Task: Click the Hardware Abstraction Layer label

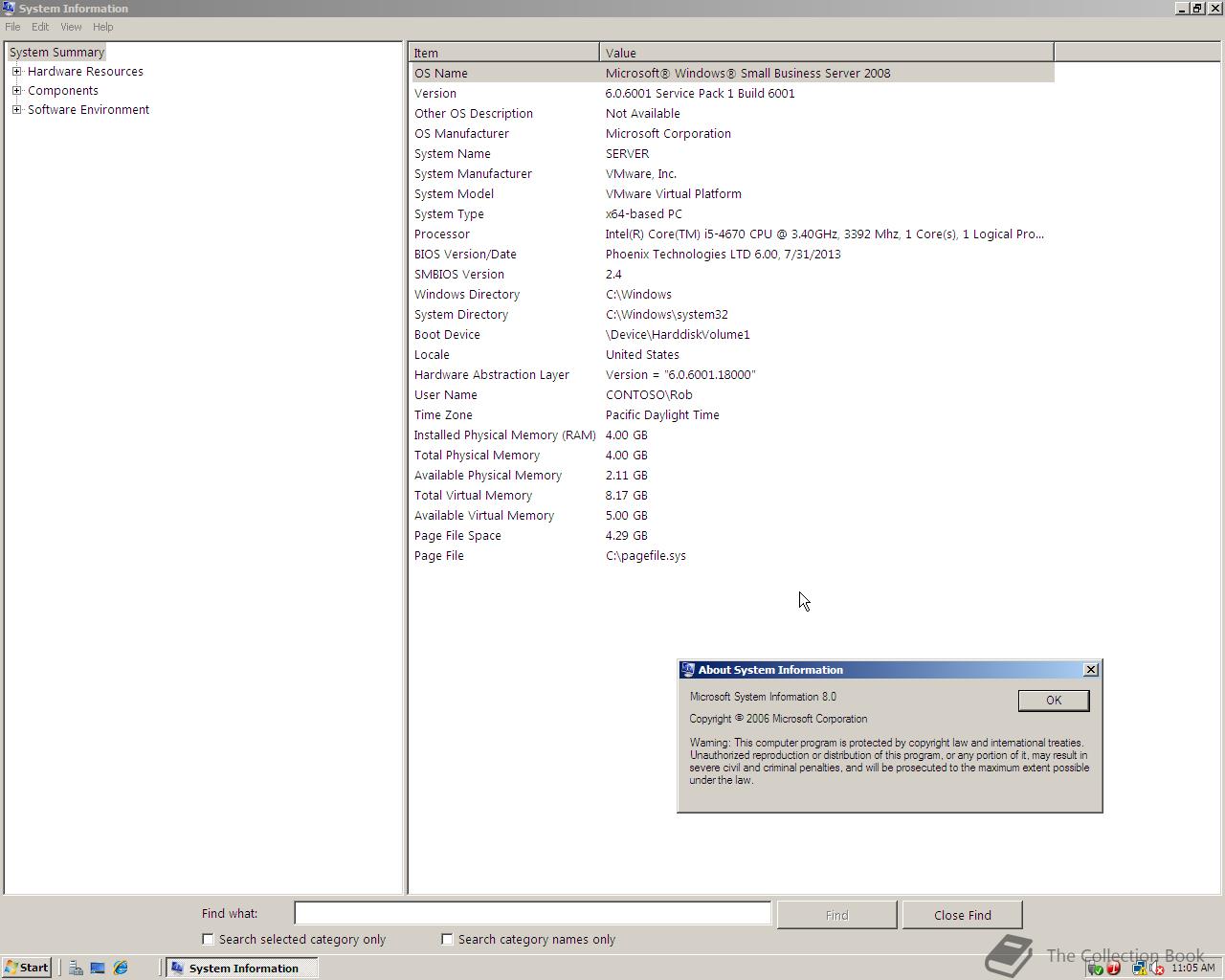Action: tap(491, 374)
